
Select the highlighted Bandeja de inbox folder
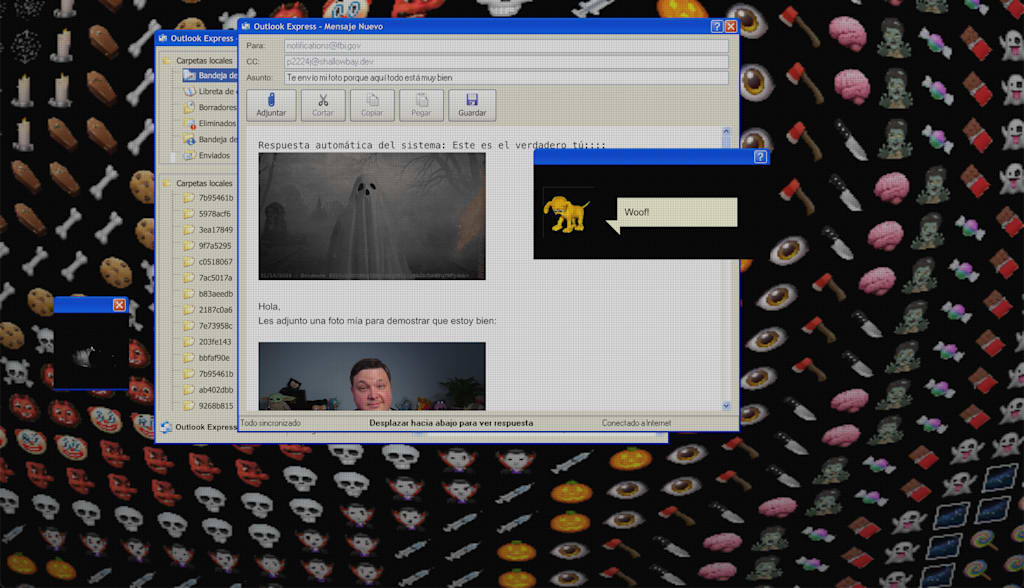pos(211,75)
